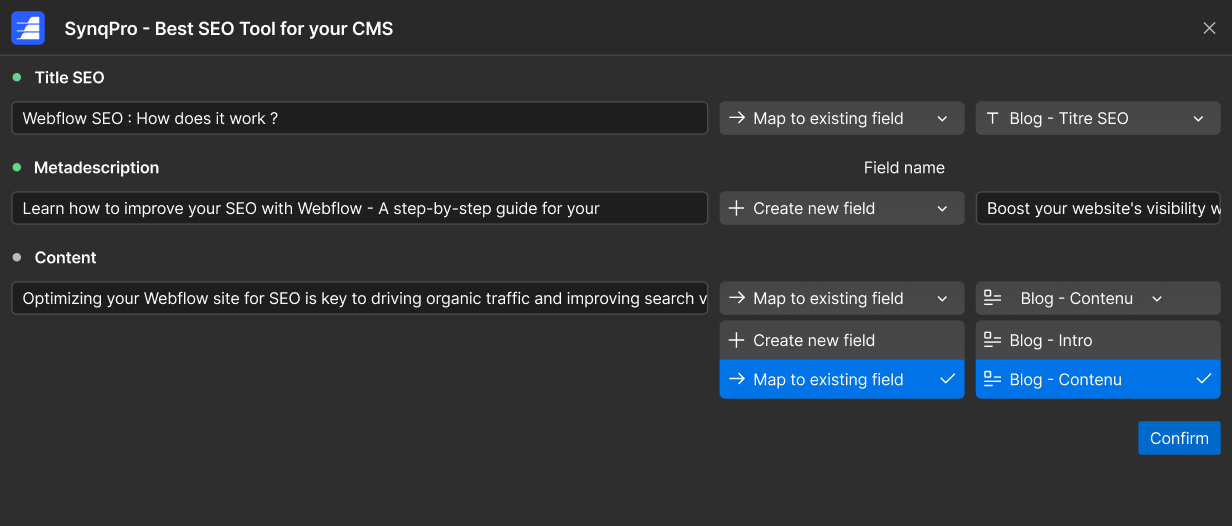This screenshot has height=526, width=1232.
Task: Click the plus icon in Create new field option
Action: coord(737,340)
